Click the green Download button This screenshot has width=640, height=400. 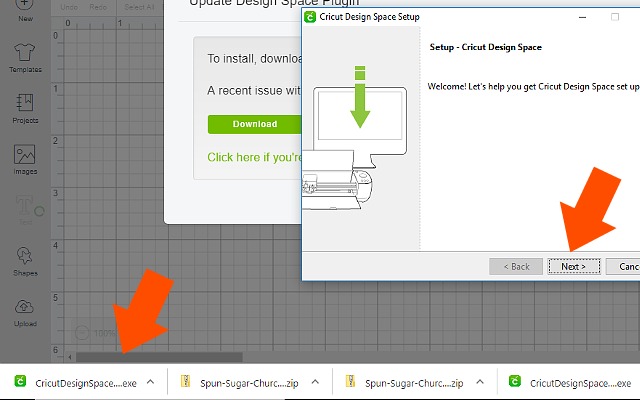pyautogui.click(x=255, y=124)
